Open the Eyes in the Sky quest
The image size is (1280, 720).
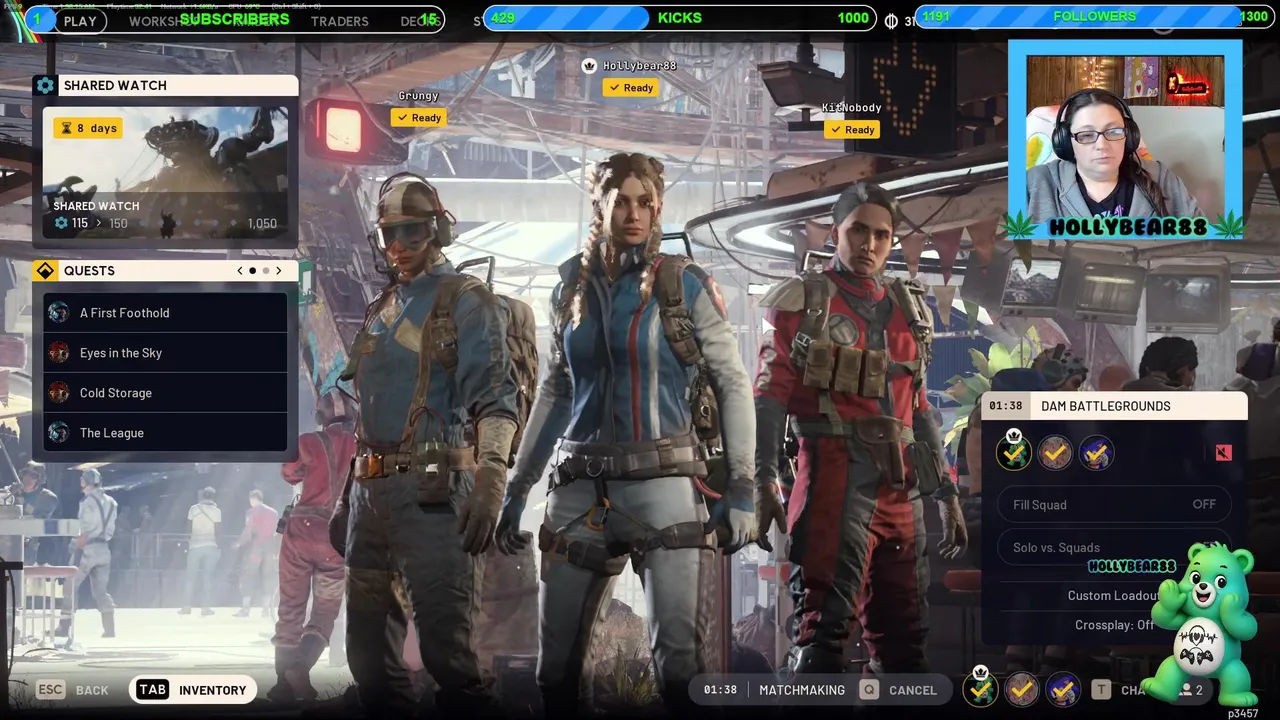165,353
